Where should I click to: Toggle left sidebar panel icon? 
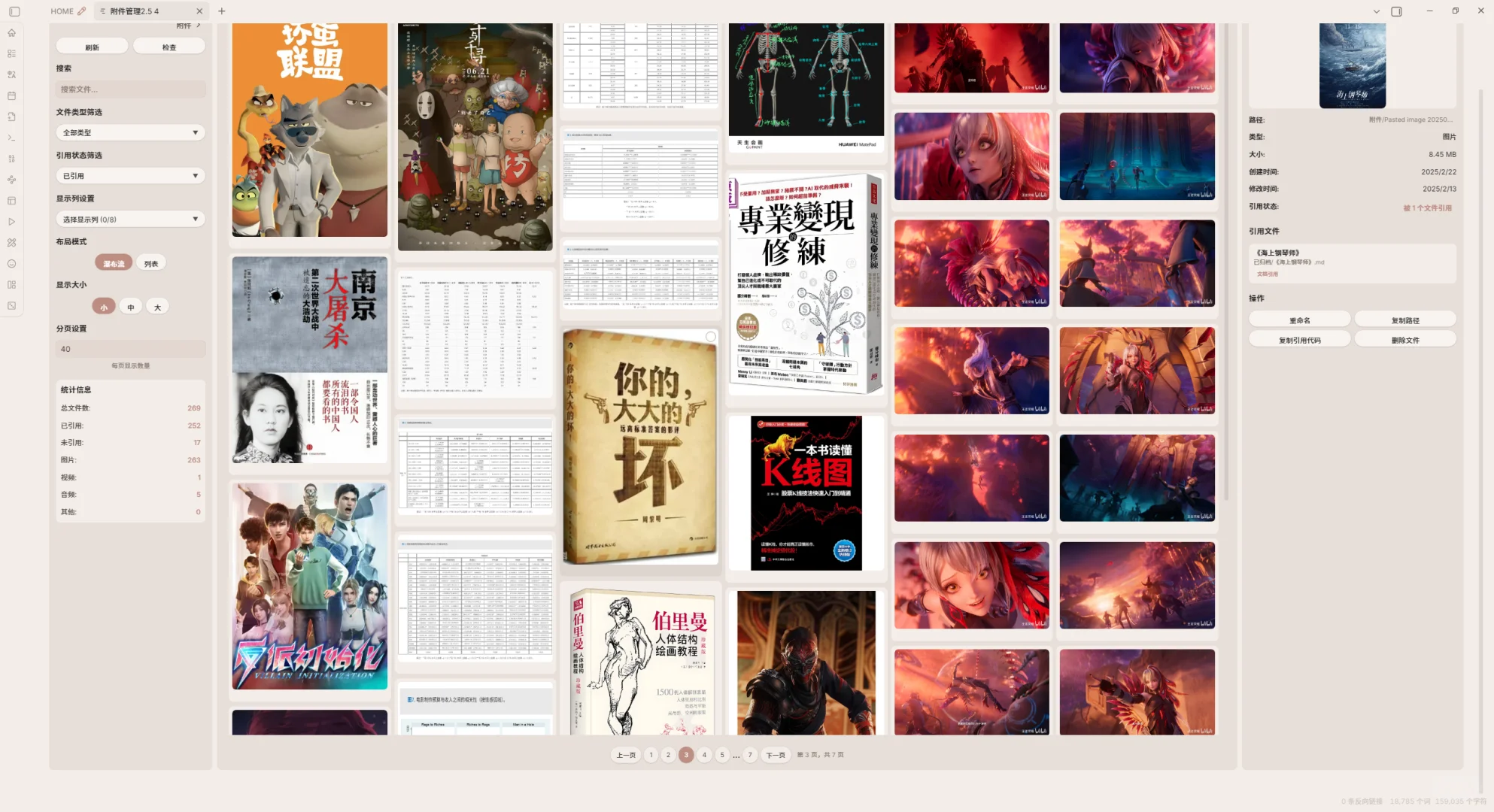[x=14, y=11]
